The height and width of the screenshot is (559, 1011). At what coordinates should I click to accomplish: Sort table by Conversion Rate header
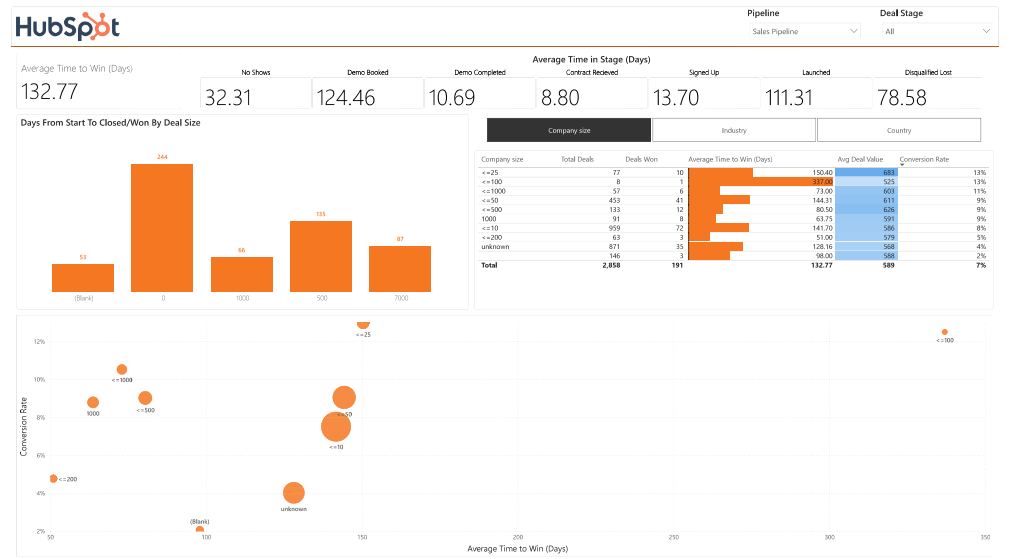click(x=924, y=159)
